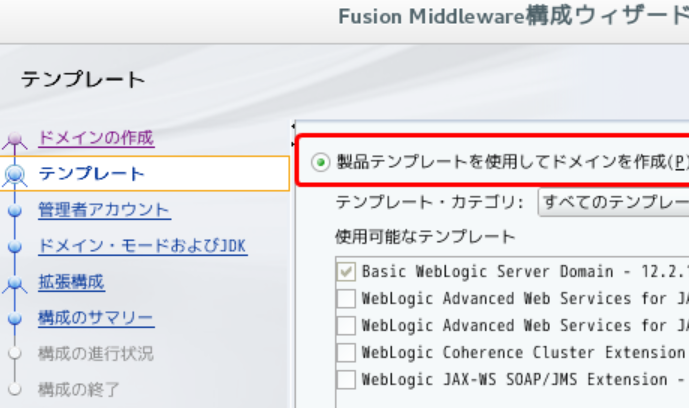The width and height of the screenshot is (689, 408).
Task: Click the テンプレート page heading
Action: (x=83, y=79)
